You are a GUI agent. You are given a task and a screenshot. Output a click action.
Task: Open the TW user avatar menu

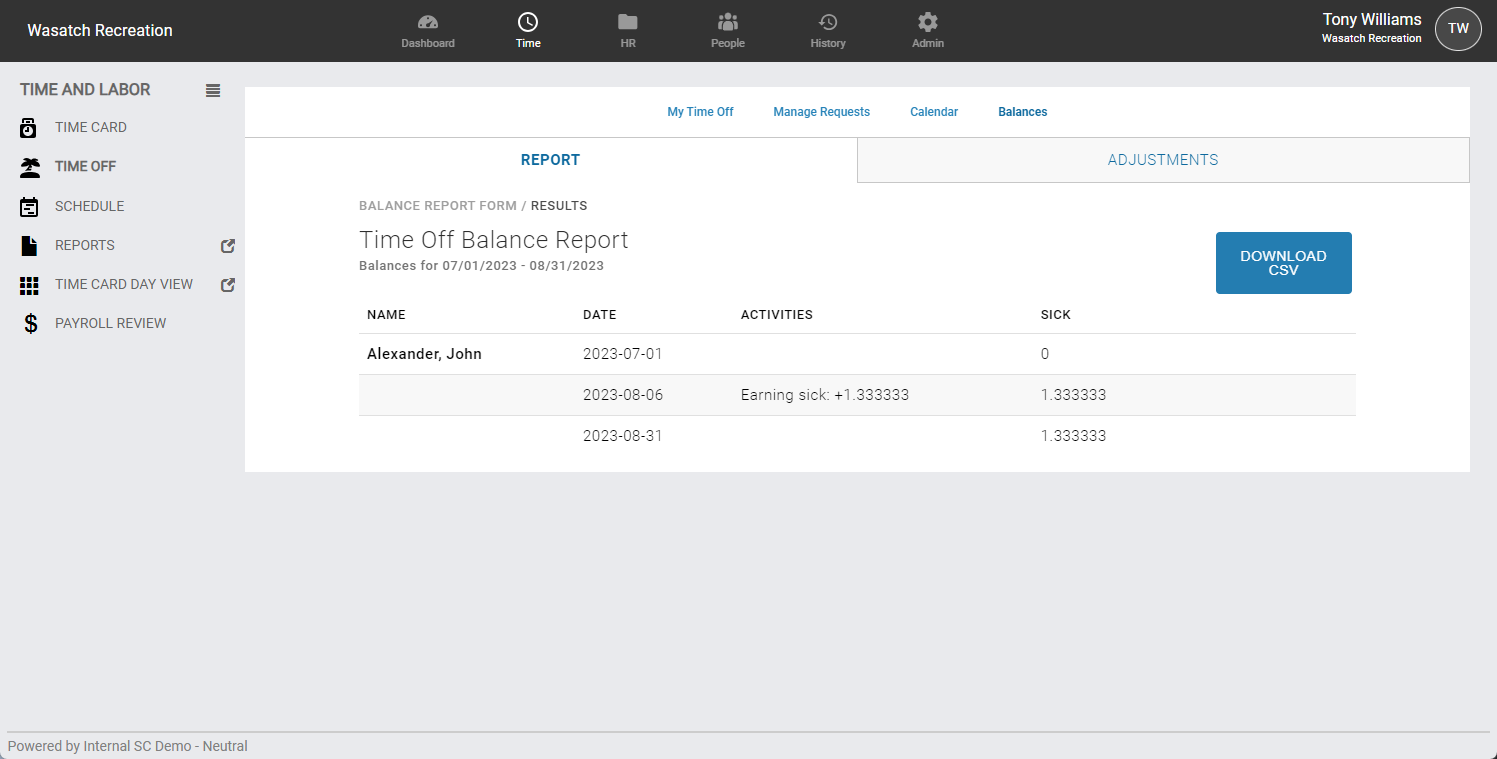tap(1458, 29)
